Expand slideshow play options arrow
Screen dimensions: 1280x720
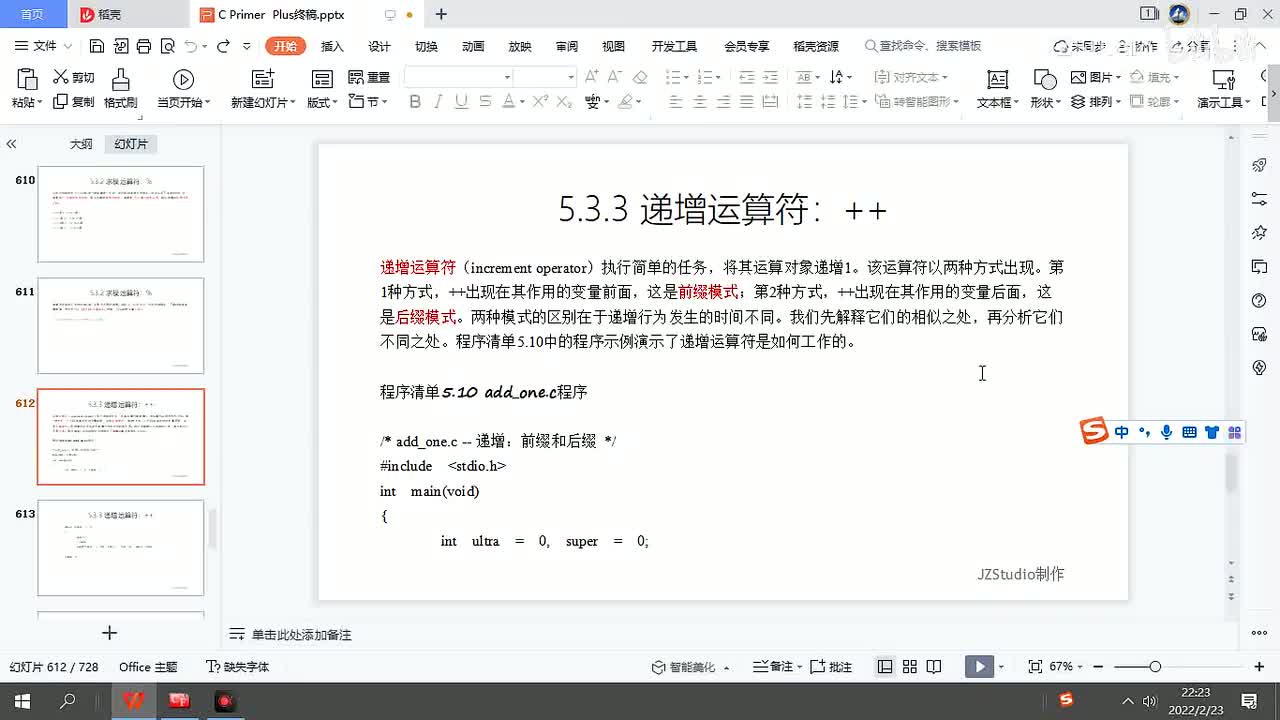[x=1001, y=667]
